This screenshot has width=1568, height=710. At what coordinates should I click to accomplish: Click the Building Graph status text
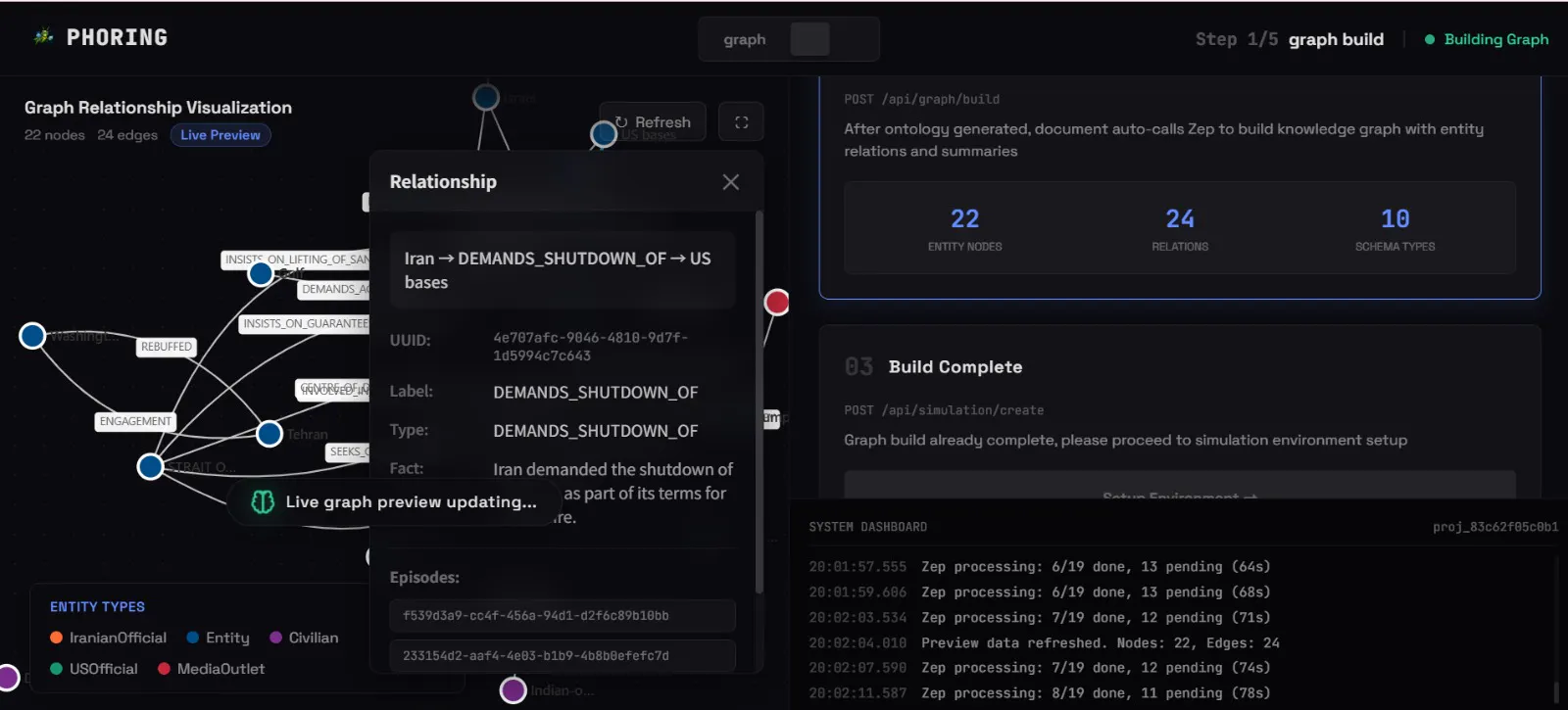click(x=1496, y=39)
